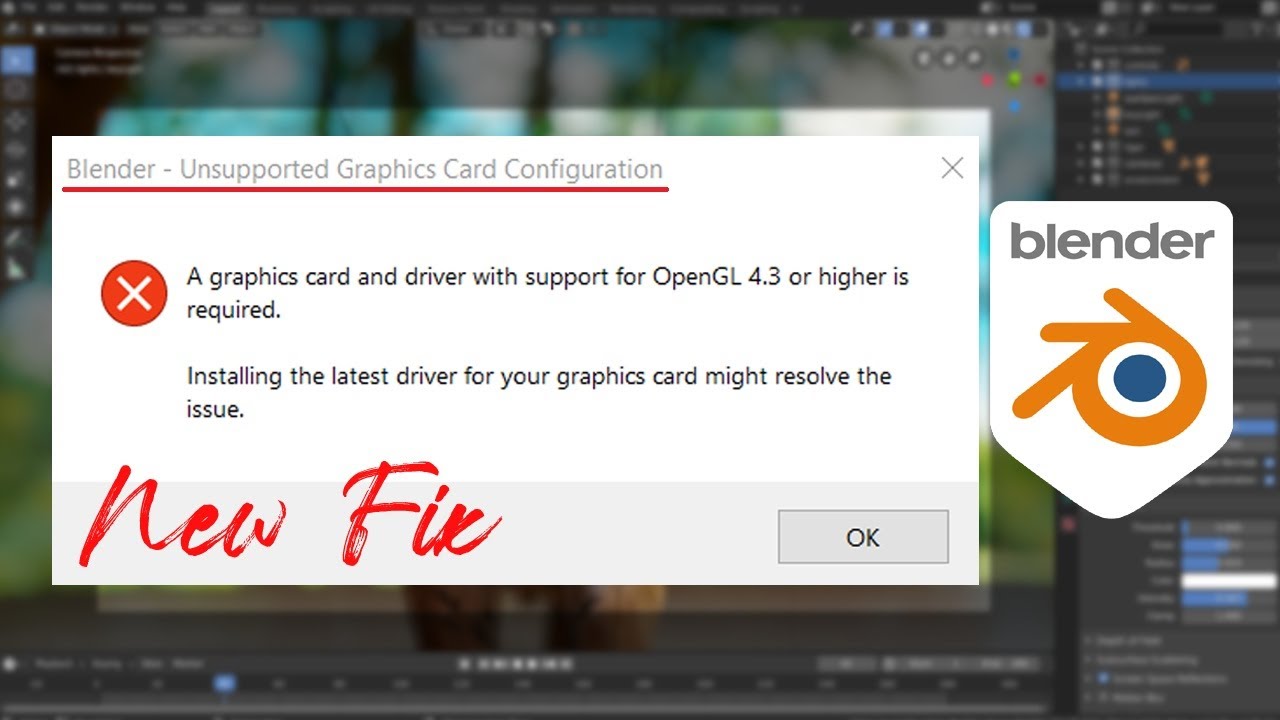Close the Unsupported Graphics Card Configuration dialog
Image resolution: width=1280 pixels, height=720 pixels.
coord(953,168)
